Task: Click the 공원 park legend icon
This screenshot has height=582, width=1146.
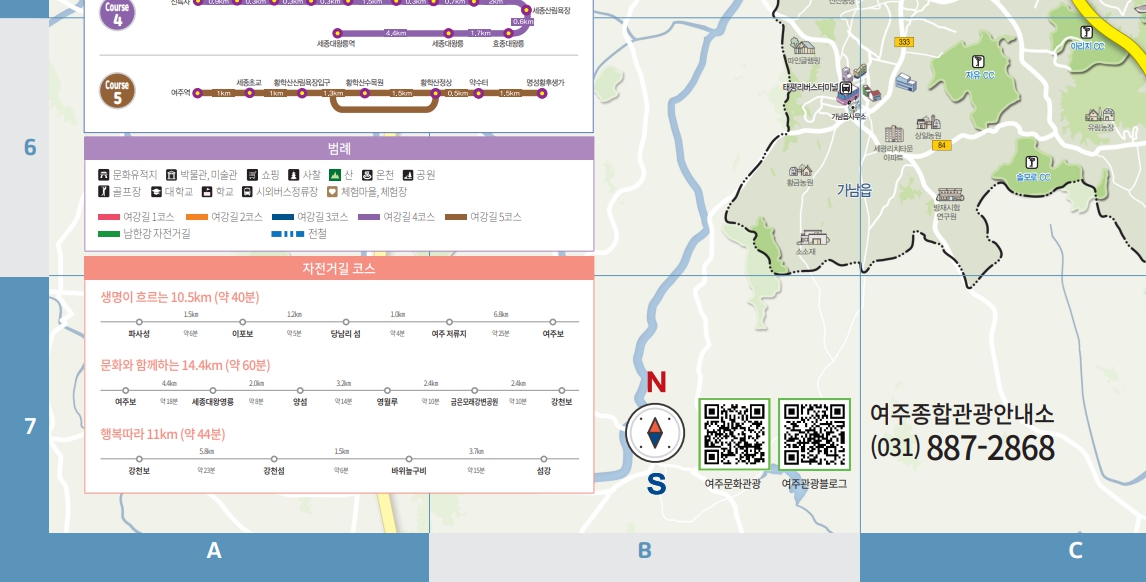Action: 408,175
